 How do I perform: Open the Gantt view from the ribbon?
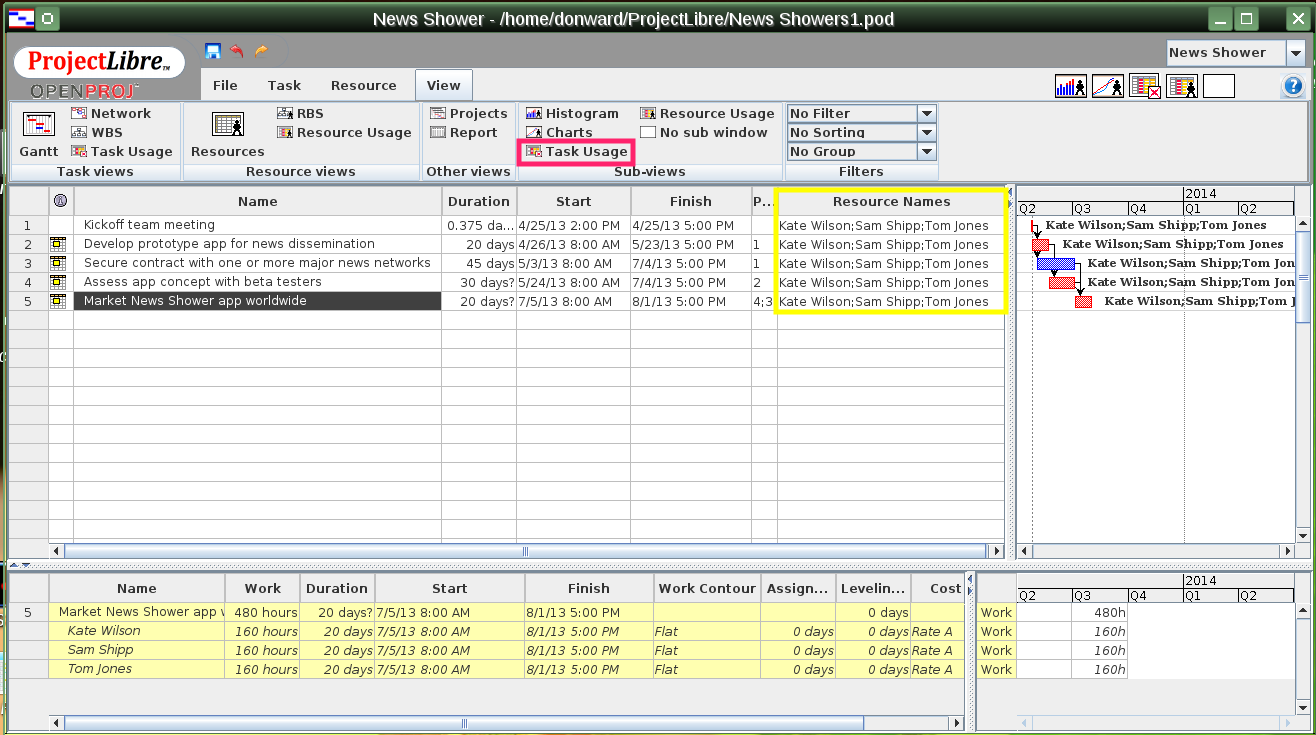pos(39,133)
